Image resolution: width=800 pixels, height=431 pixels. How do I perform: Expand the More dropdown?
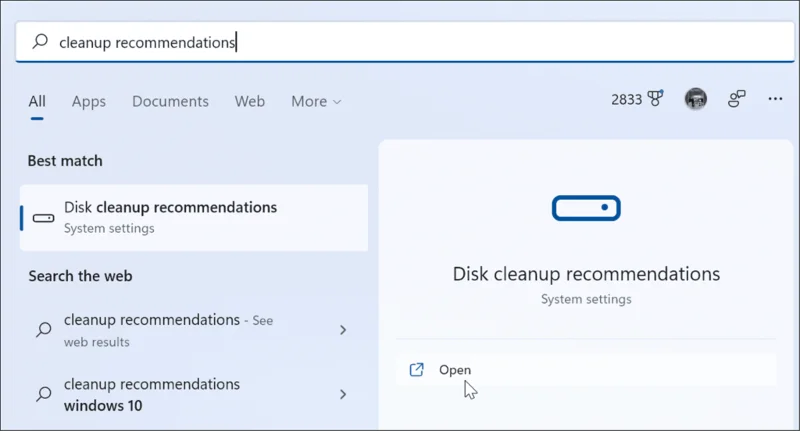tap(316, 102)
